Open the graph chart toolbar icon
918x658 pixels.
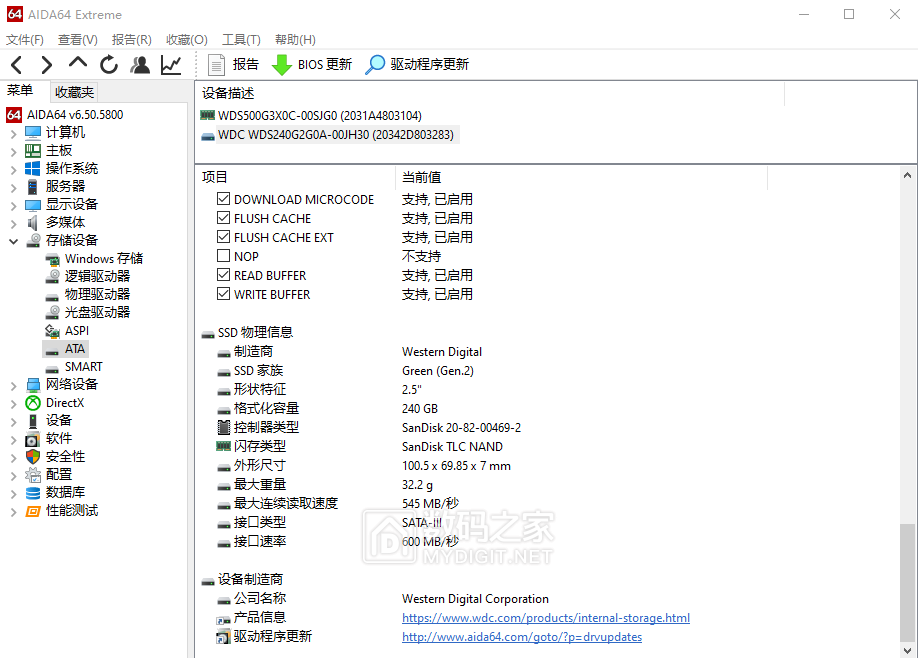click(x=171, y=64)
